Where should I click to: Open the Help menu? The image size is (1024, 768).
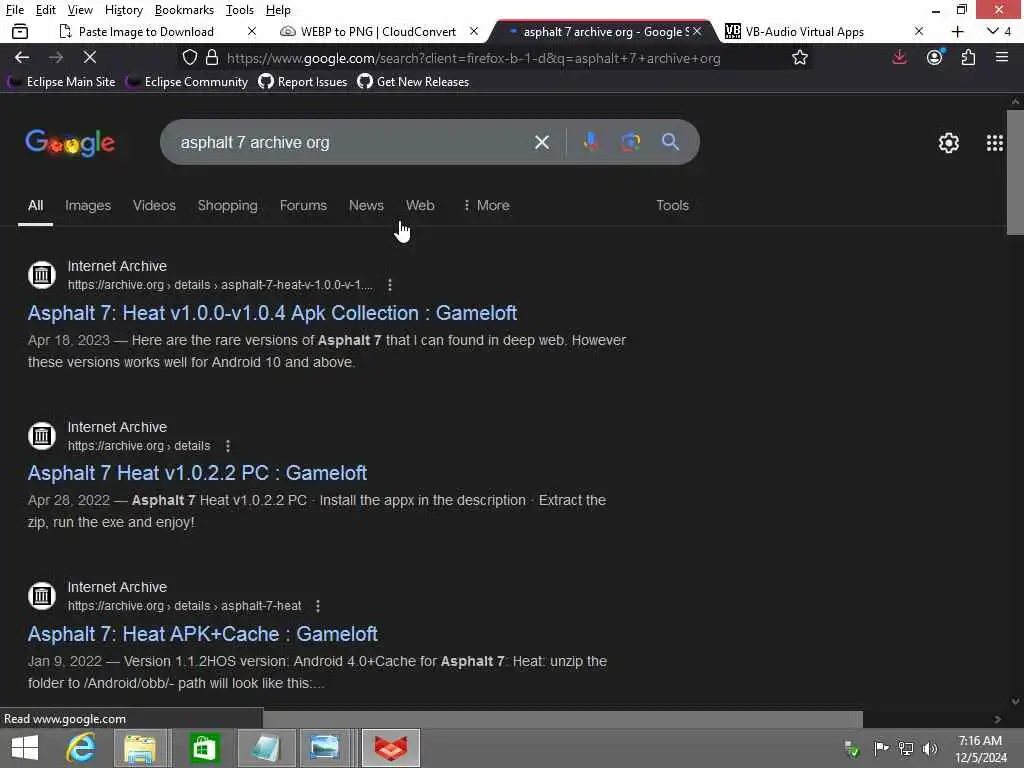pos(278,10)
